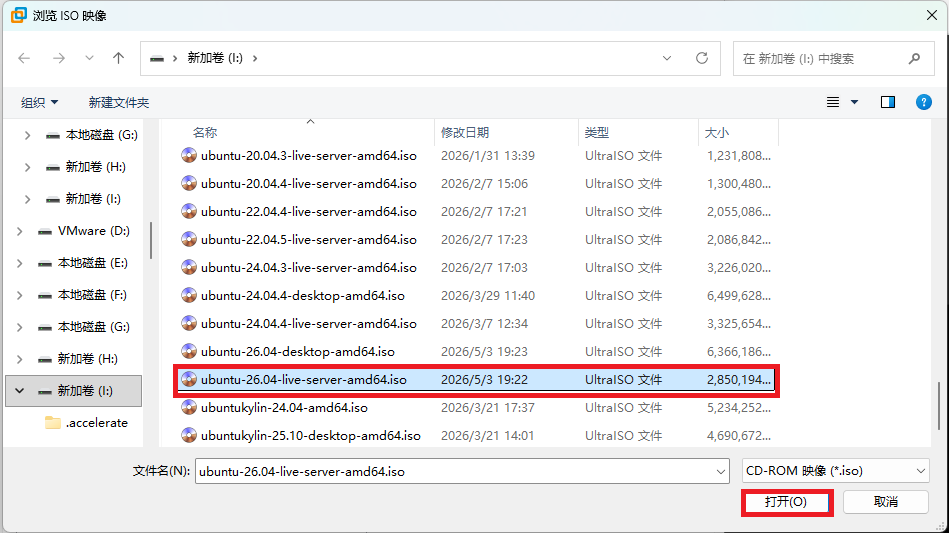Click the search magnifier icon
This screenshot has width=949, height=533.
tap(915, 58)
